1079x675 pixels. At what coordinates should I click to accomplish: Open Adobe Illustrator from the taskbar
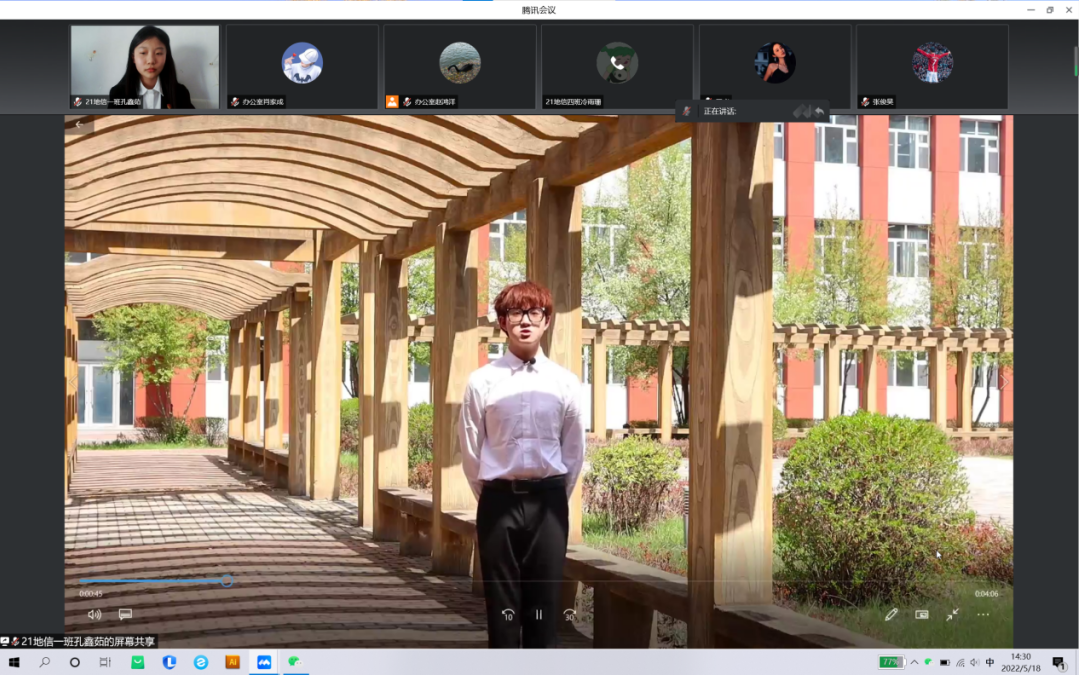(x=233, y=662)
